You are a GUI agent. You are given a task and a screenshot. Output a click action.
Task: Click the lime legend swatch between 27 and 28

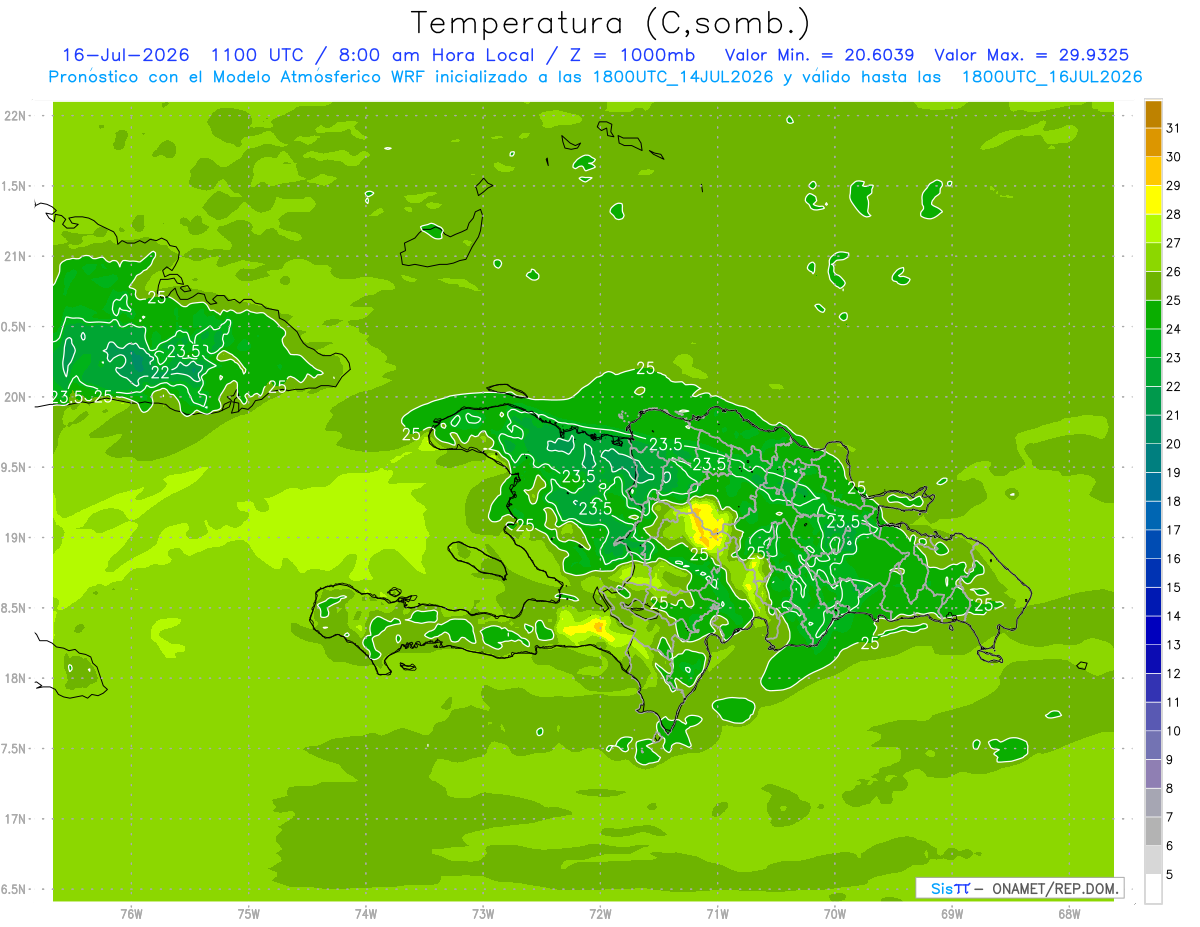[1153, 229]
